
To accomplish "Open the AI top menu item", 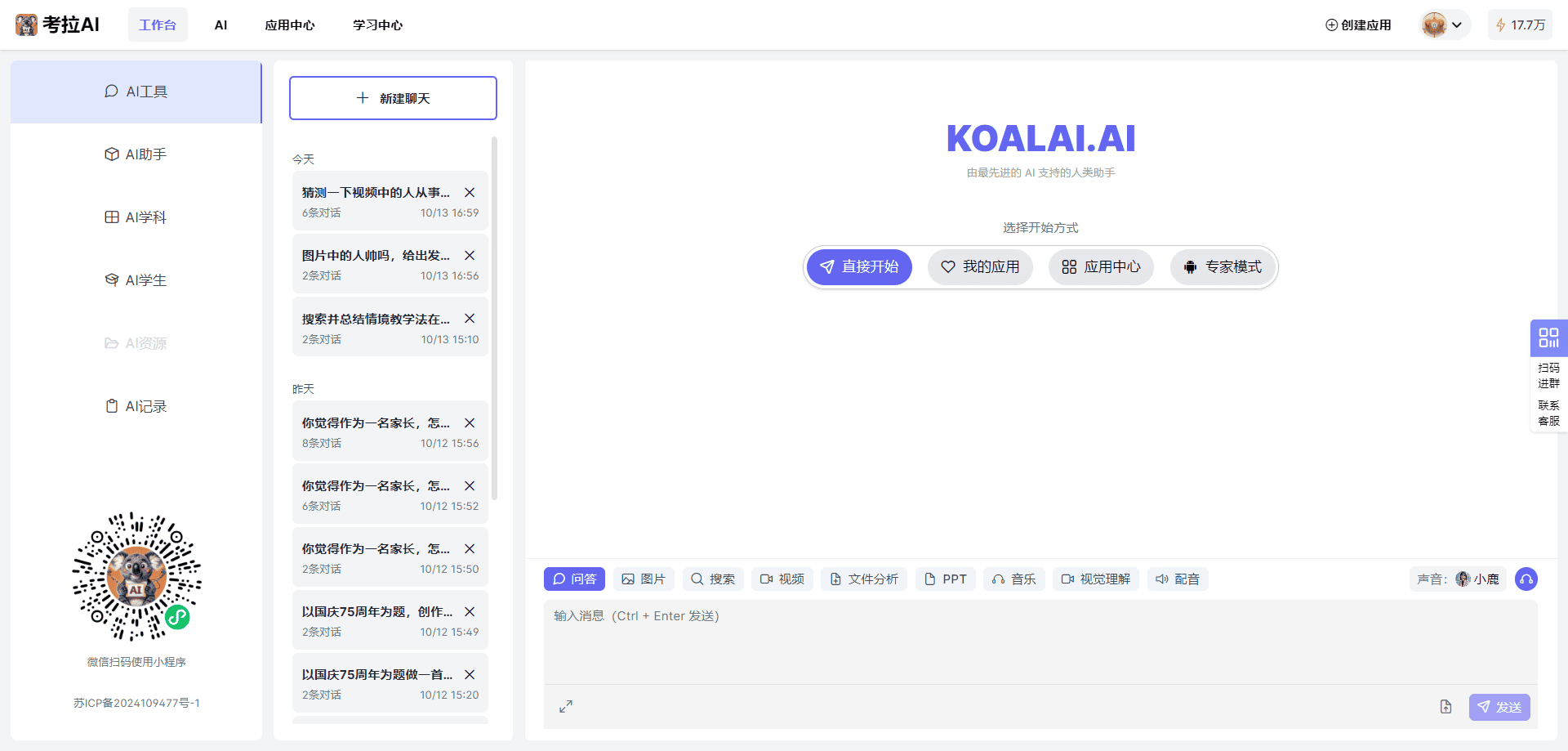I will pos(220,25).
